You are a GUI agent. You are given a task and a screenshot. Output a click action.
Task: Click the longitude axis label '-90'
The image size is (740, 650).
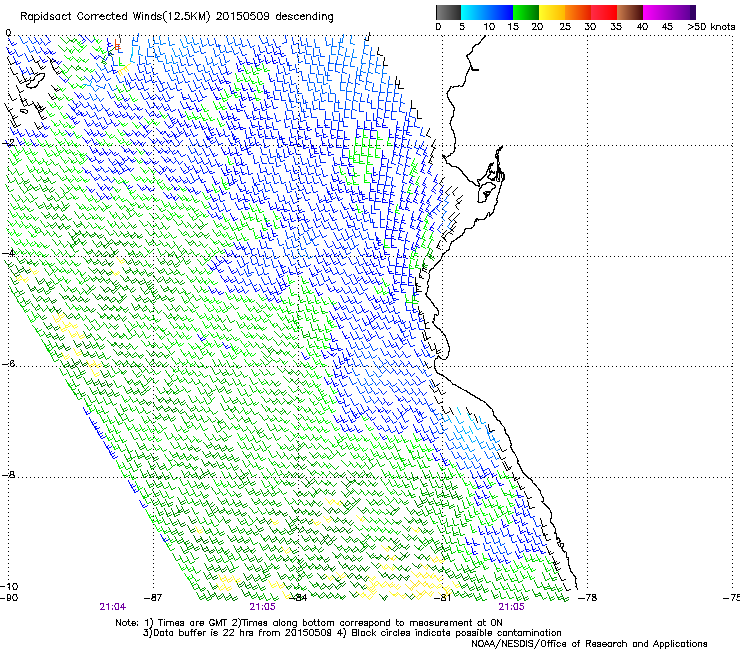[9, 598]
